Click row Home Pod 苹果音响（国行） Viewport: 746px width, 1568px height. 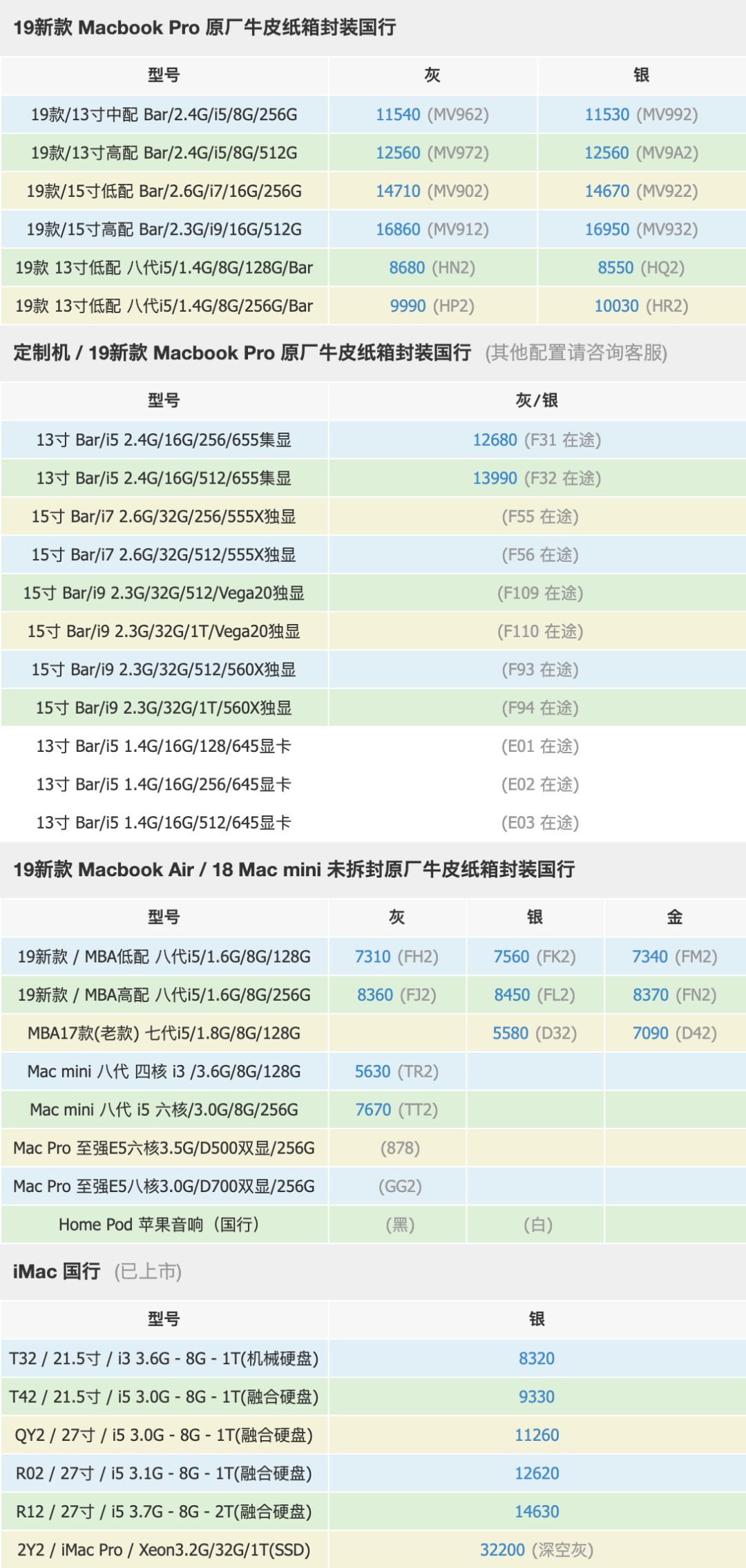click(x=373, y=1225)
